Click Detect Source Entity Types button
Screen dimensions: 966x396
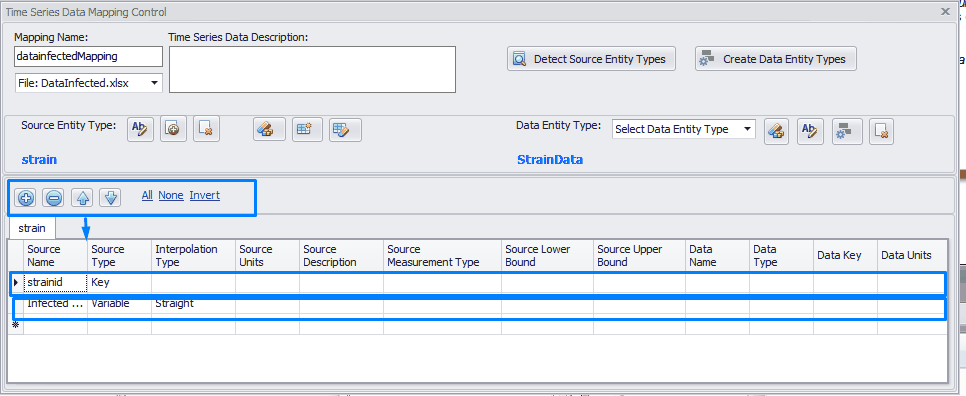[x=591, y=59]
